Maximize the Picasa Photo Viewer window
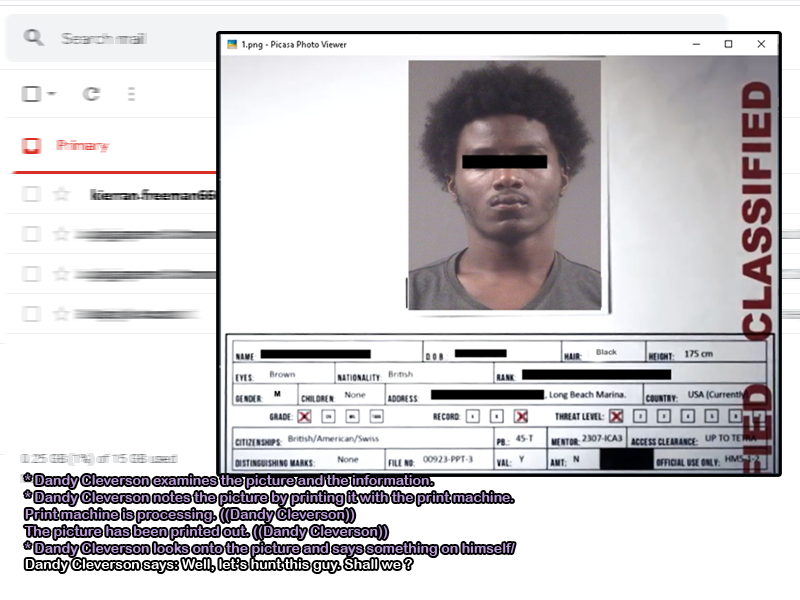The width and height of the screenshot is (800, 600). (729, 44)
